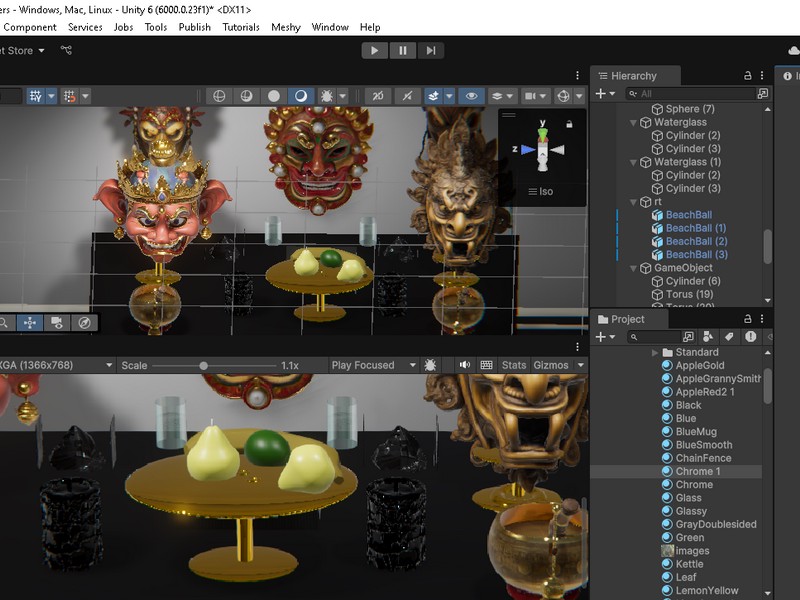
Task: Open the Window menu
Action: pos(330,27)
